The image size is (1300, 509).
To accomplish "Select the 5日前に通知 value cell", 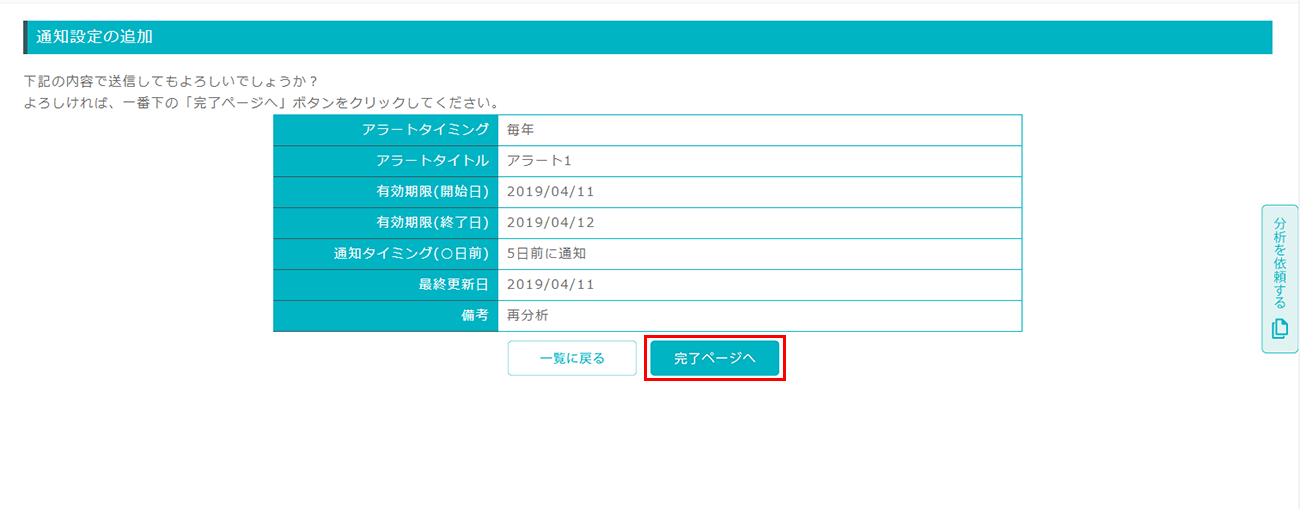I will (x=760, y=254).
